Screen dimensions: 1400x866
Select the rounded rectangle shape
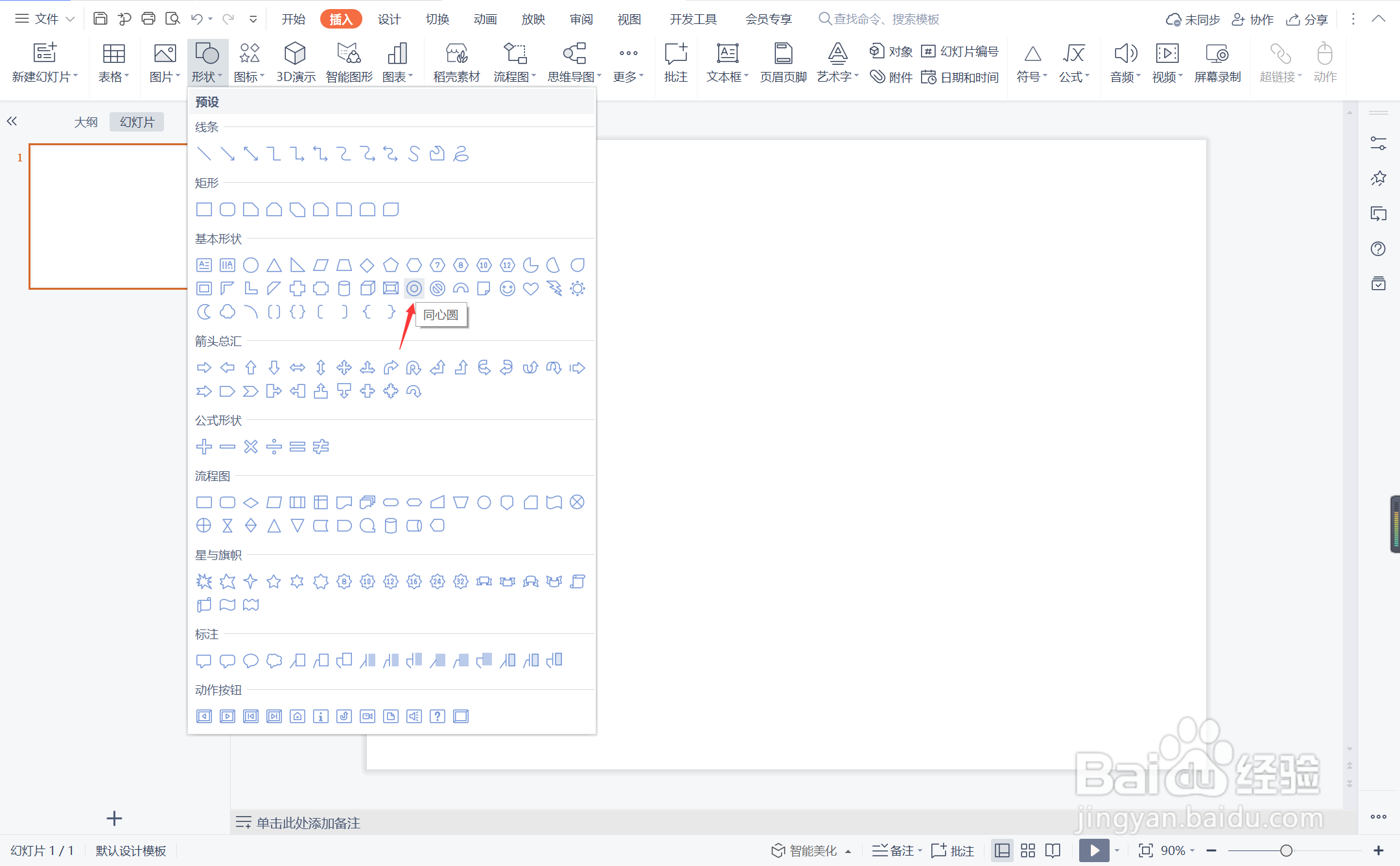[227, 209]
